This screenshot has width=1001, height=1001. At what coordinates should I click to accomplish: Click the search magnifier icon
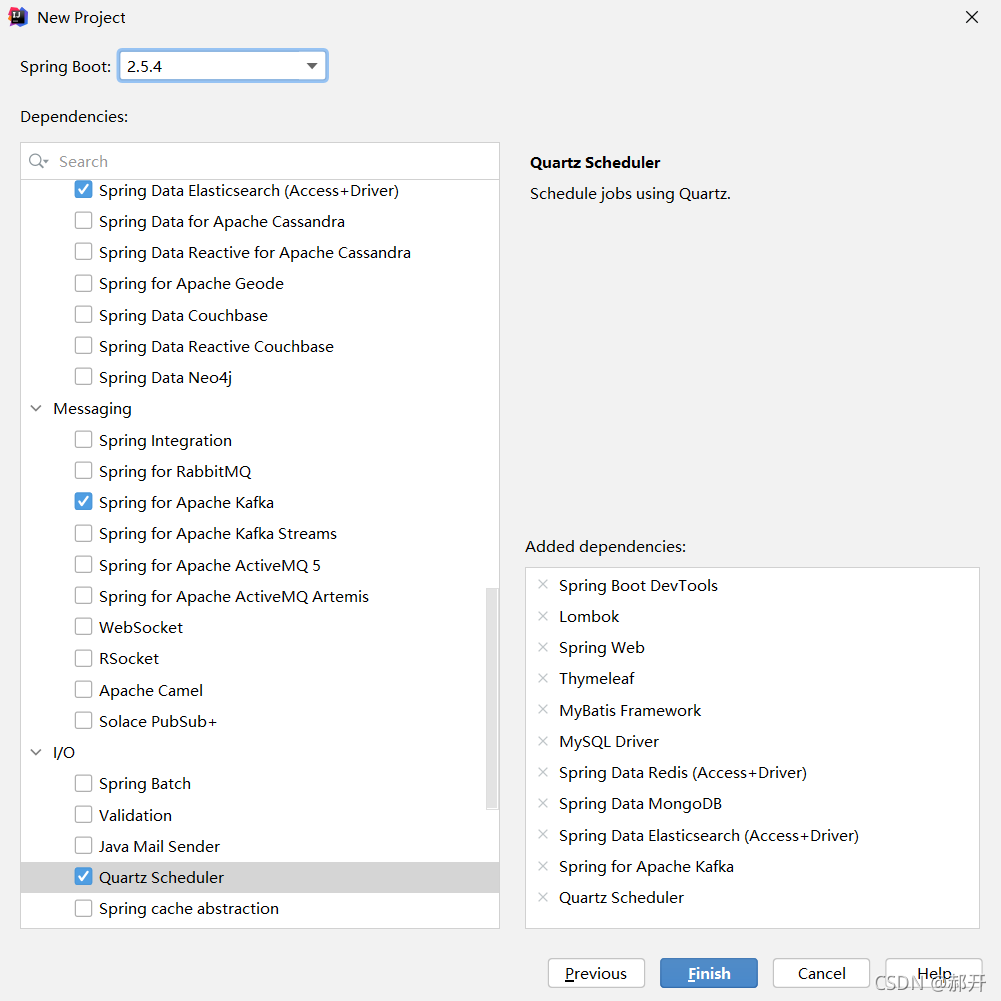coord(38,161)
